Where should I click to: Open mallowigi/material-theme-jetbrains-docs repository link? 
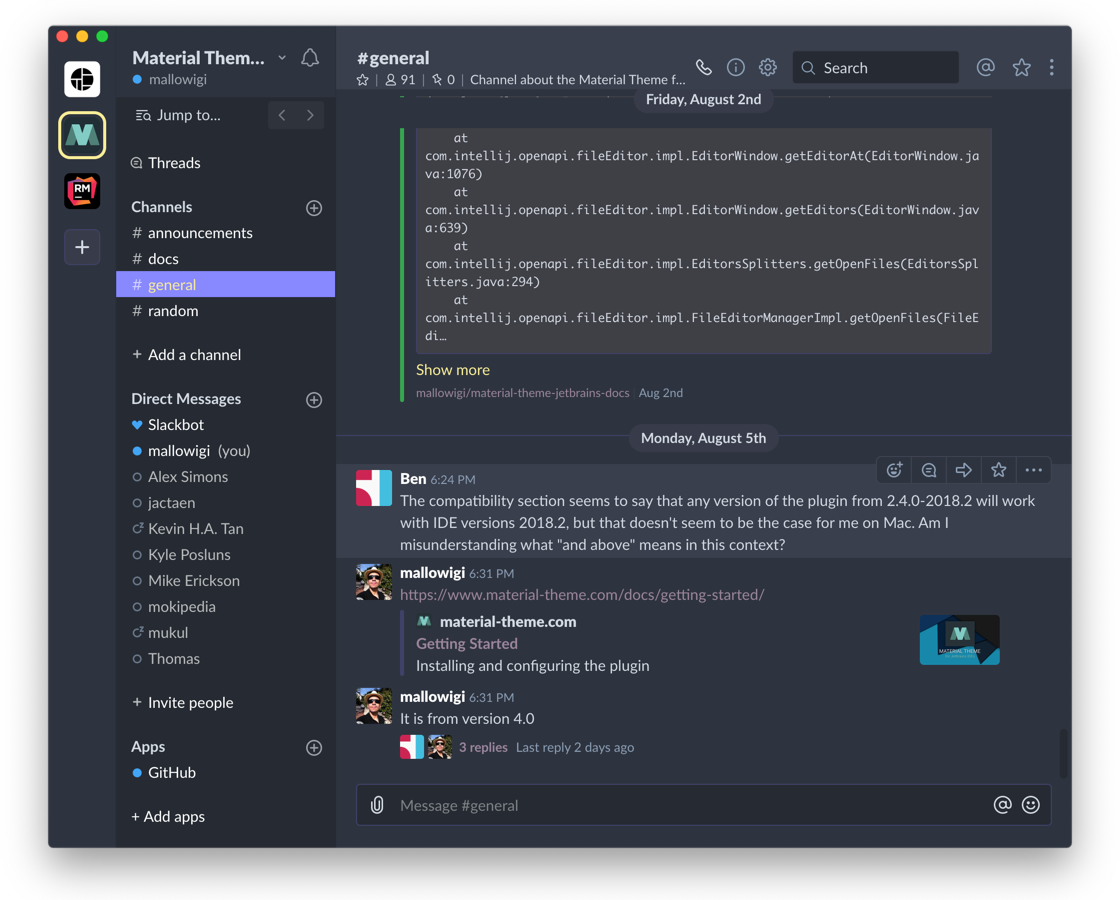coord(523,393)
